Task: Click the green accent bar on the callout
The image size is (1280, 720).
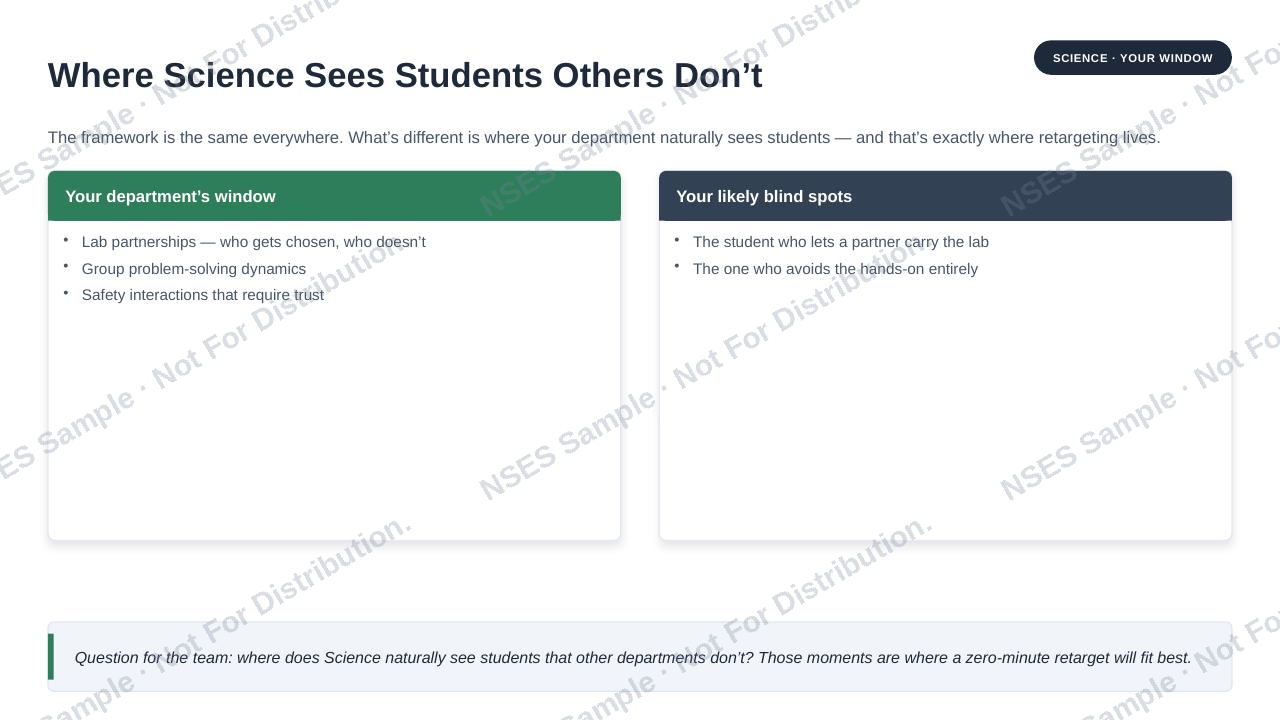Action: coord(51,657)
